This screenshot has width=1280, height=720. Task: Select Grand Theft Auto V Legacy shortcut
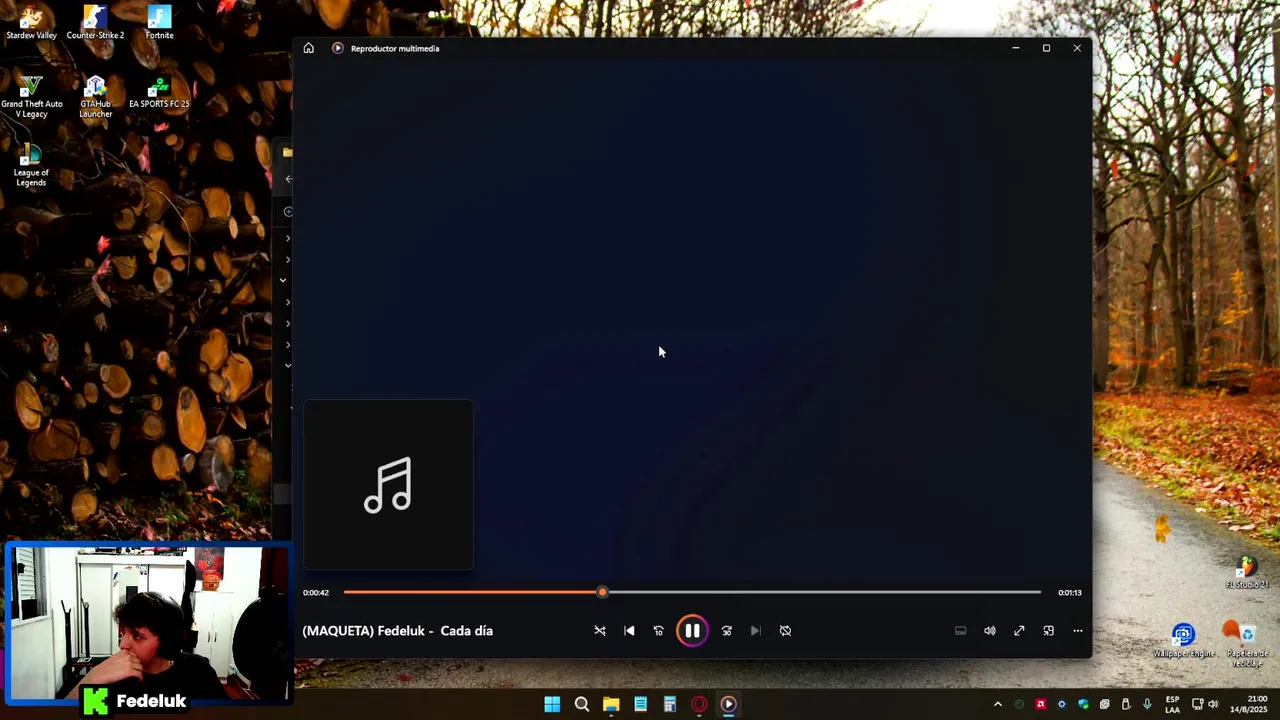[x=31, y=97]
